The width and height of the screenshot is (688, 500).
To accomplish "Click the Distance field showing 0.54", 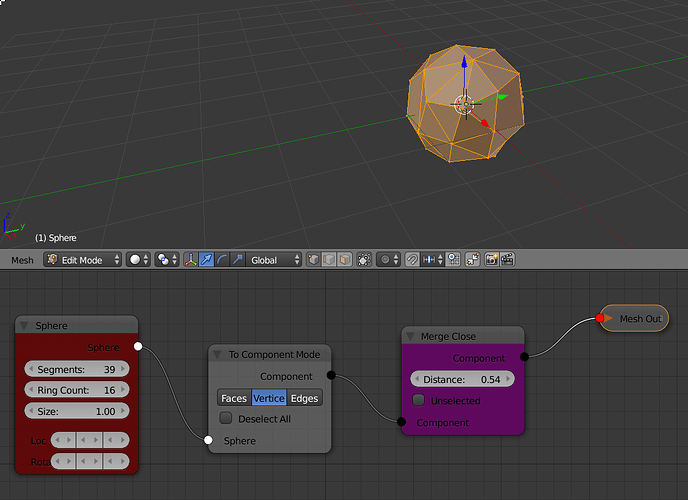I will pos(462,379).
